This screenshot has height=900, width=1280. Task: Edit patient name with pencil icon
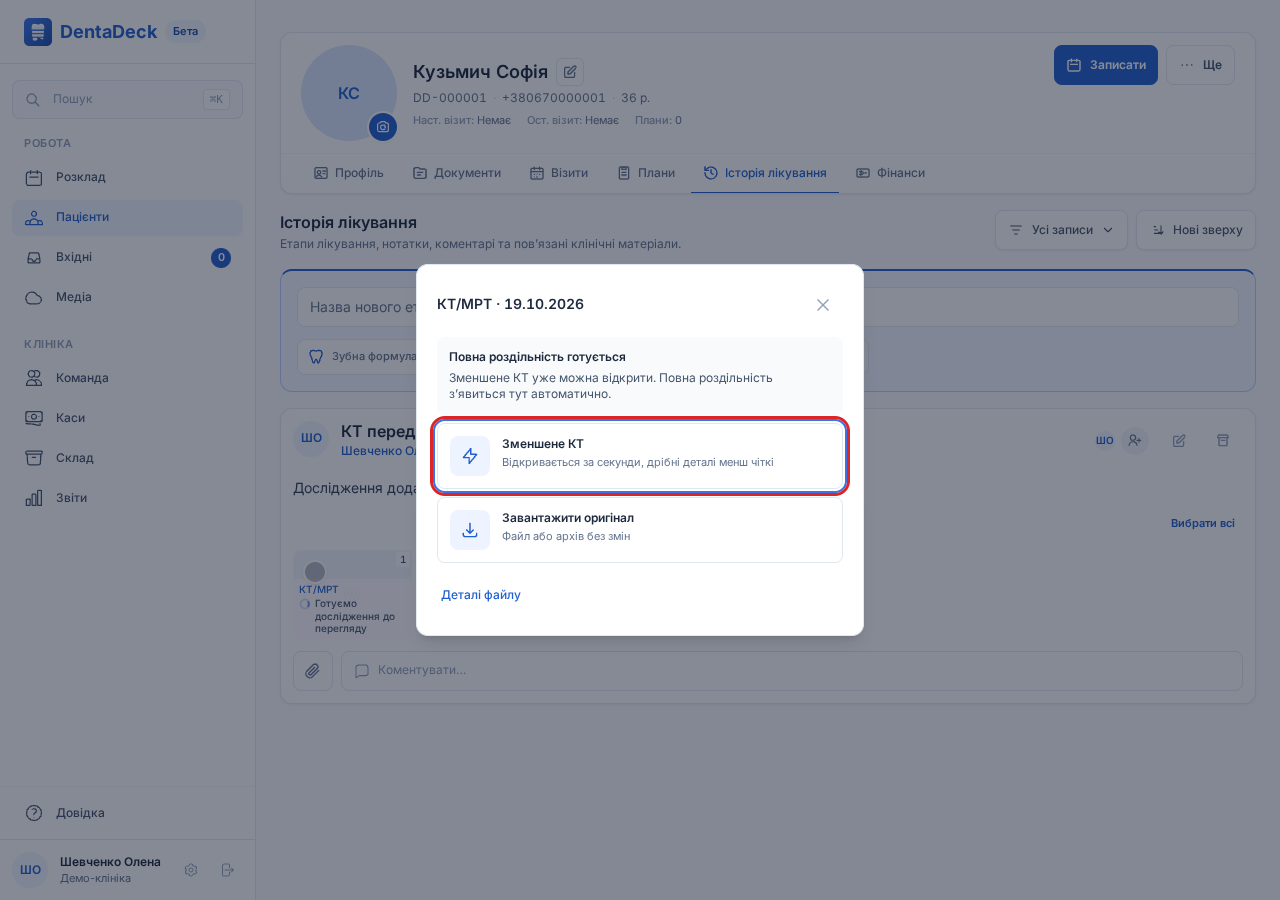(570, 72)
